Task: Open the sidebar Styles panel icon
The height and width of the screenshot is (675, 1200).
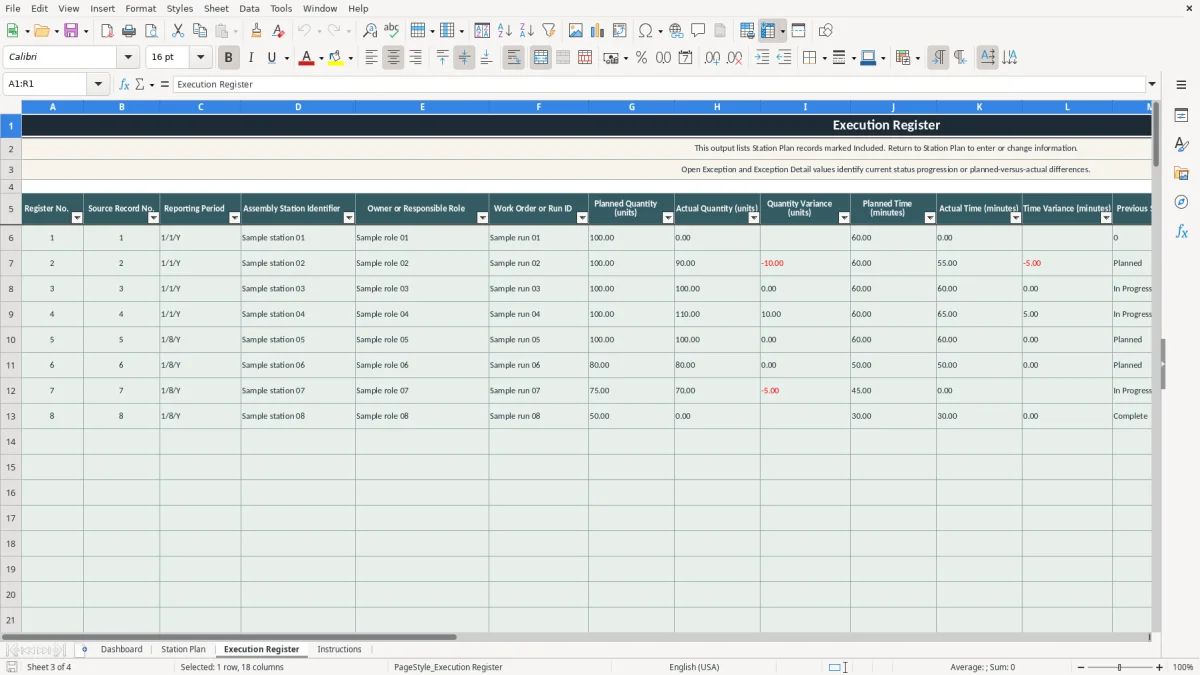Action: (x=1181, y=145)
